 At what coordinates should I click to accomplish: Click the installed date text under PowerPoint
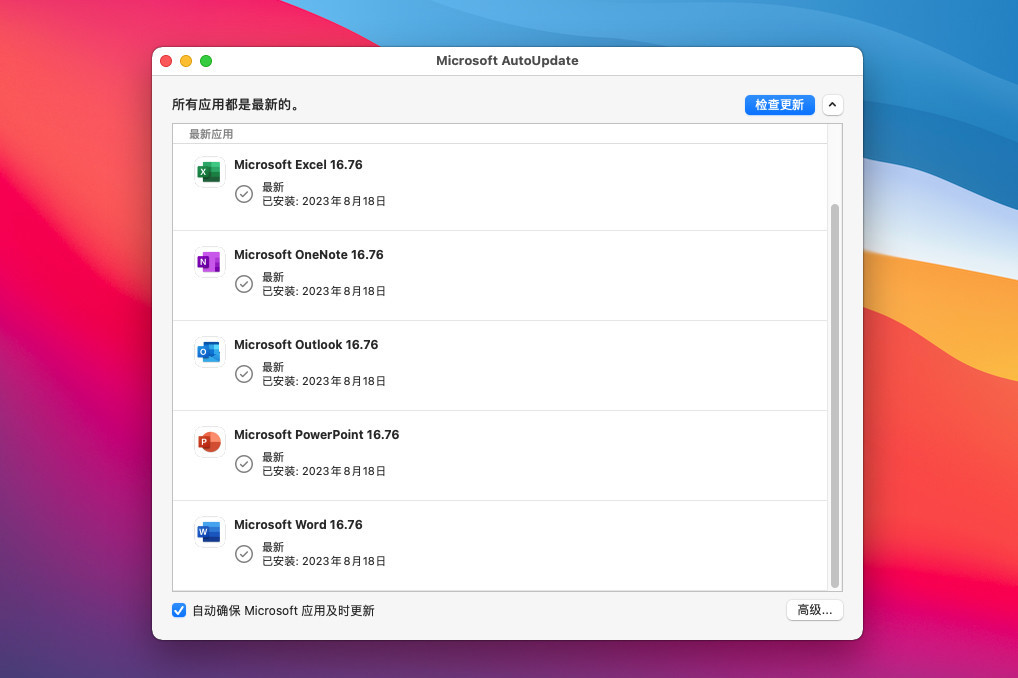[x=324, y=471]
